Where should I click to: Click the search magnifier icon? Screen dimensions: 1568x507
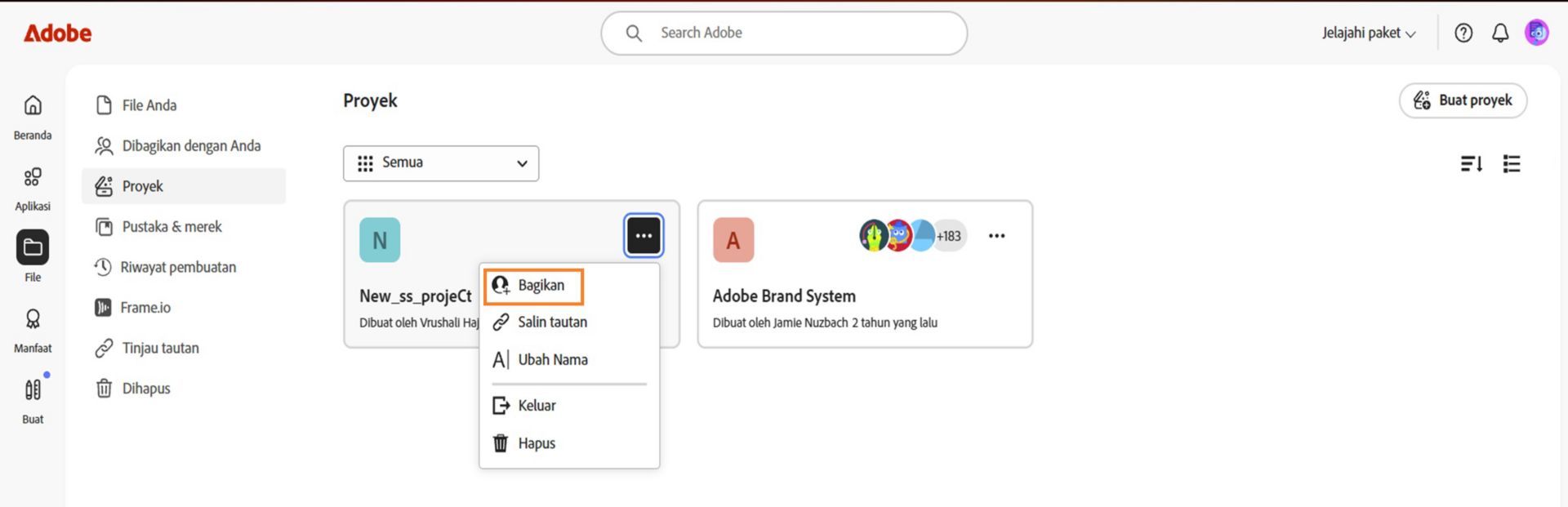634,33
